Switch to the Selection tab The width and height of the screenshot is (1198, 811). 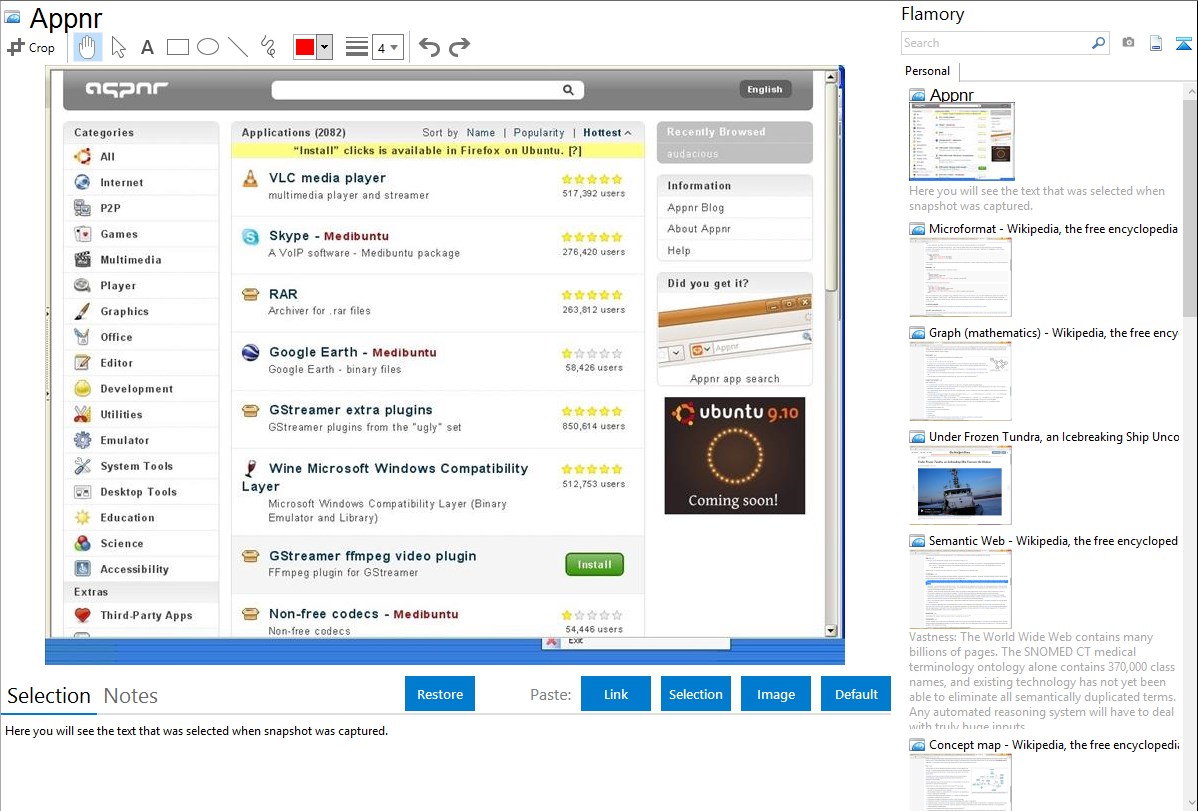pos(49,696)
